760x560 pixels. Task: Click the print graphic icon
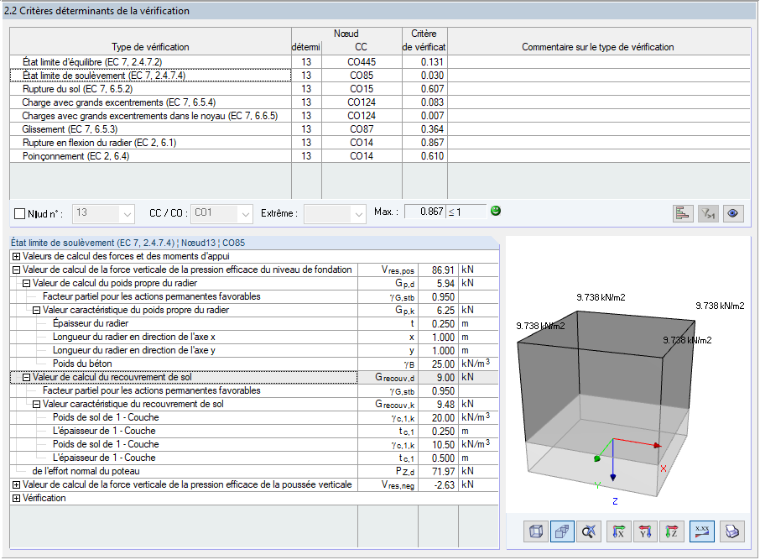pos(732,531)
